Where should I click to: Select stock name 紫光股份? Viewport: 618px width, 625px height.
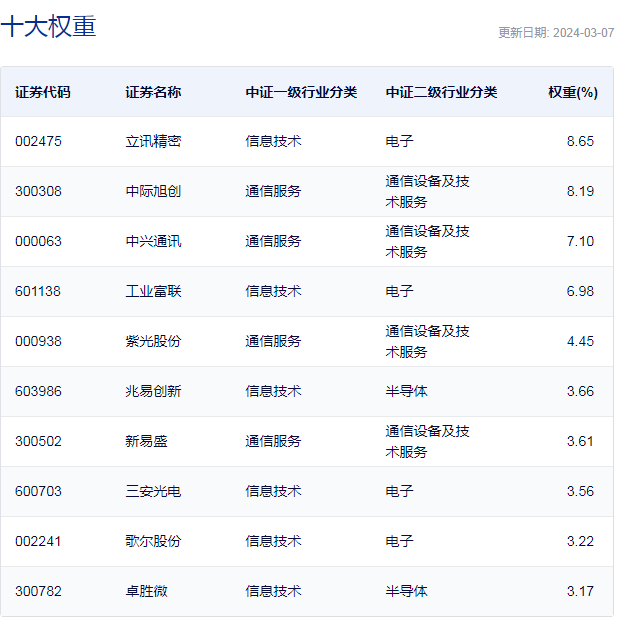153,341
